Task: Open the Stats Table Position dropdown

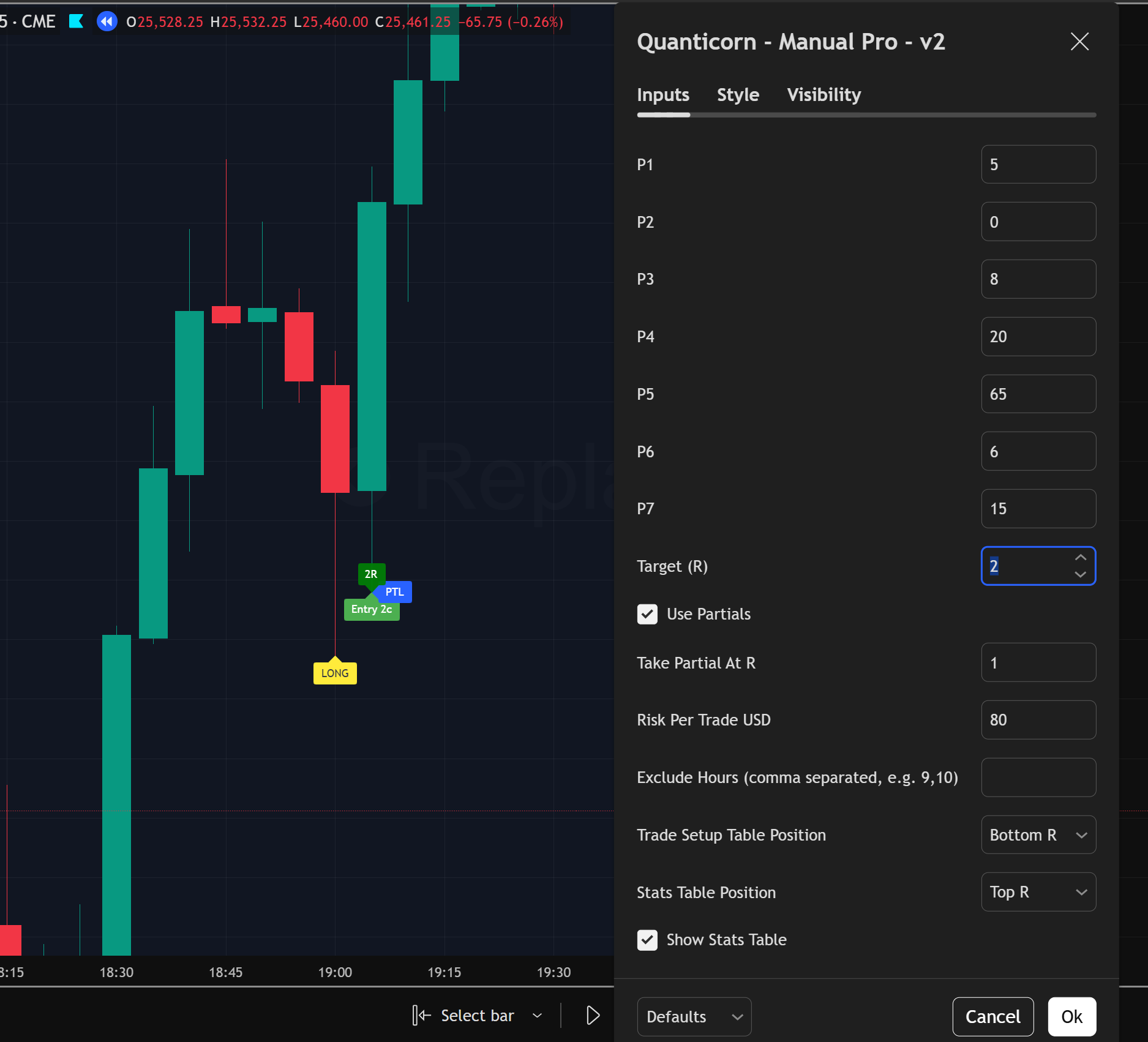Action: 1038,892
